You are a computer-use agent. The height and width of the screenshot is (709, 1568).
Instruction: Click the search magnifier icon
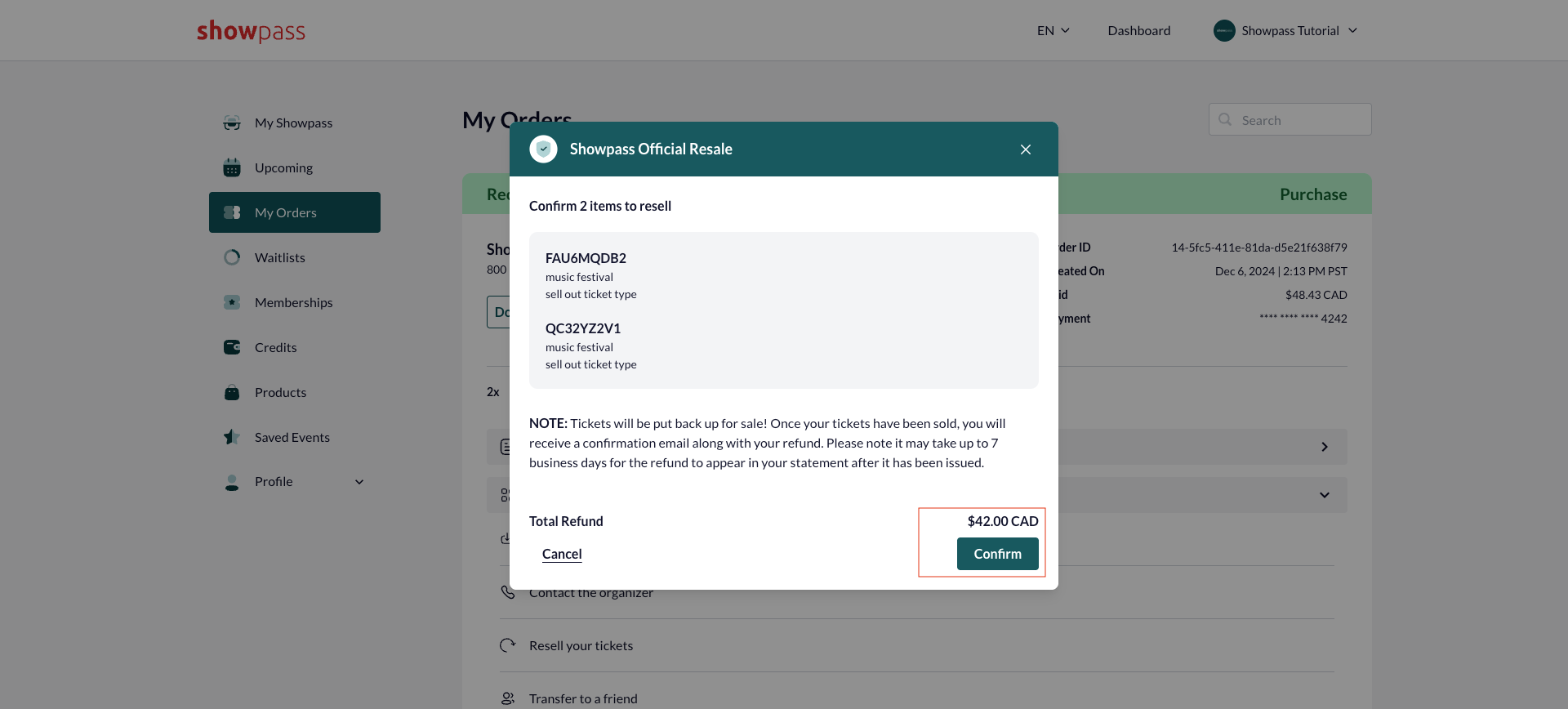coord(1225,119)
